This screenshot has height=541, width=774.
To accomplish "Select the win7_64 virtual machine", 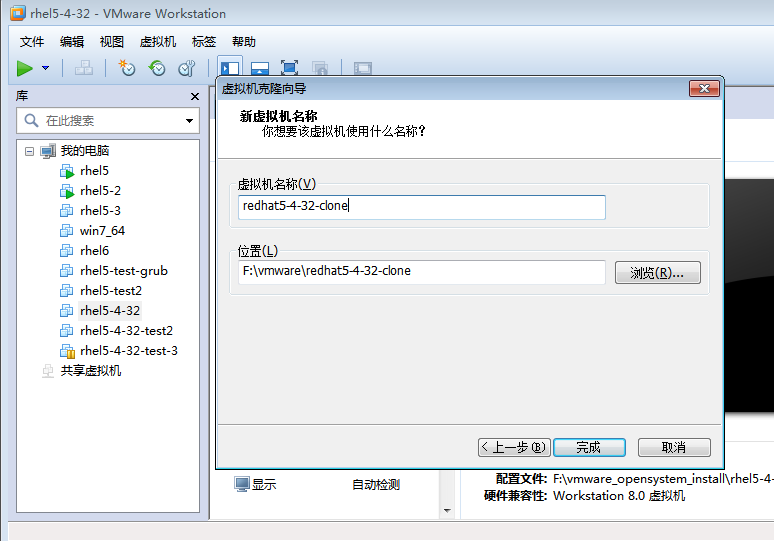I will [x=102, y=231].
